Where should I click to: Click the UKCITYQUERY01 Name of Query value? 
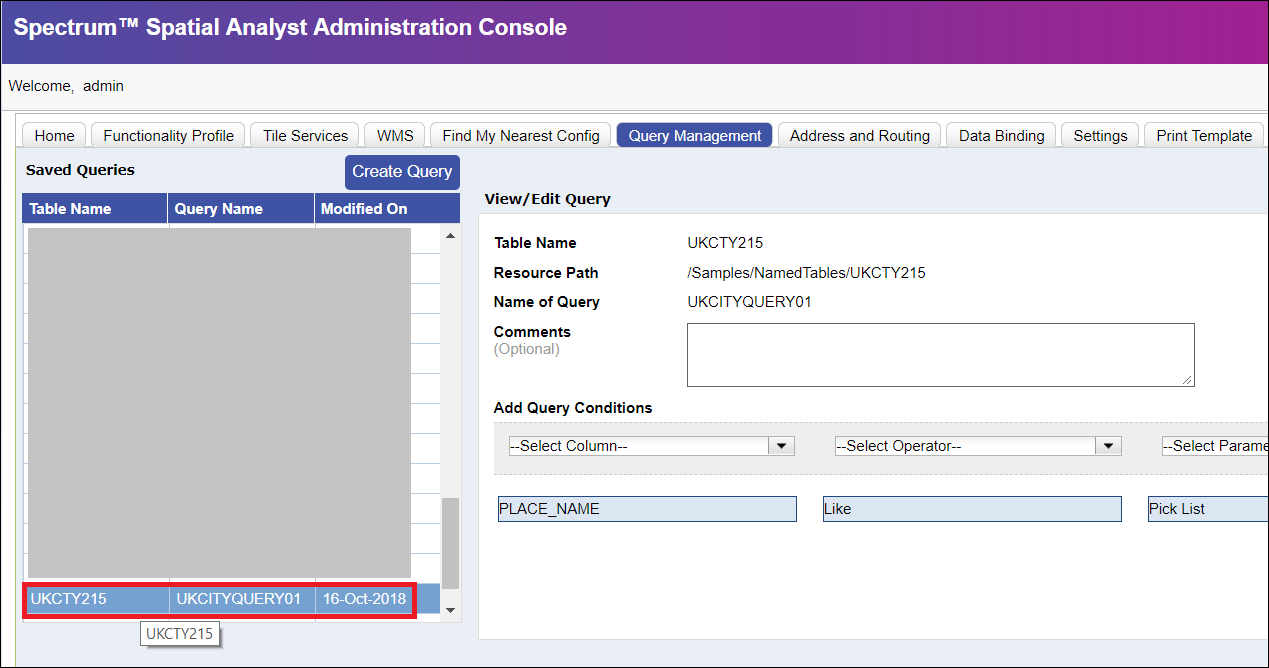click(749, 302)
